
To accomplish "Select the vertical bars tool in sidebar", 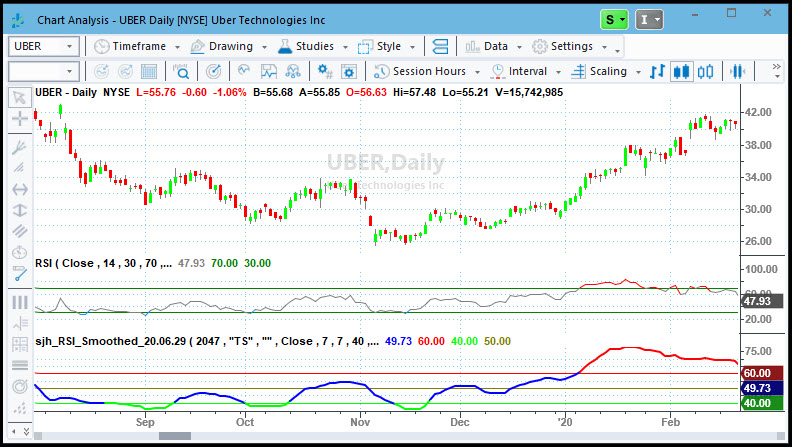I will click(19, 302).
